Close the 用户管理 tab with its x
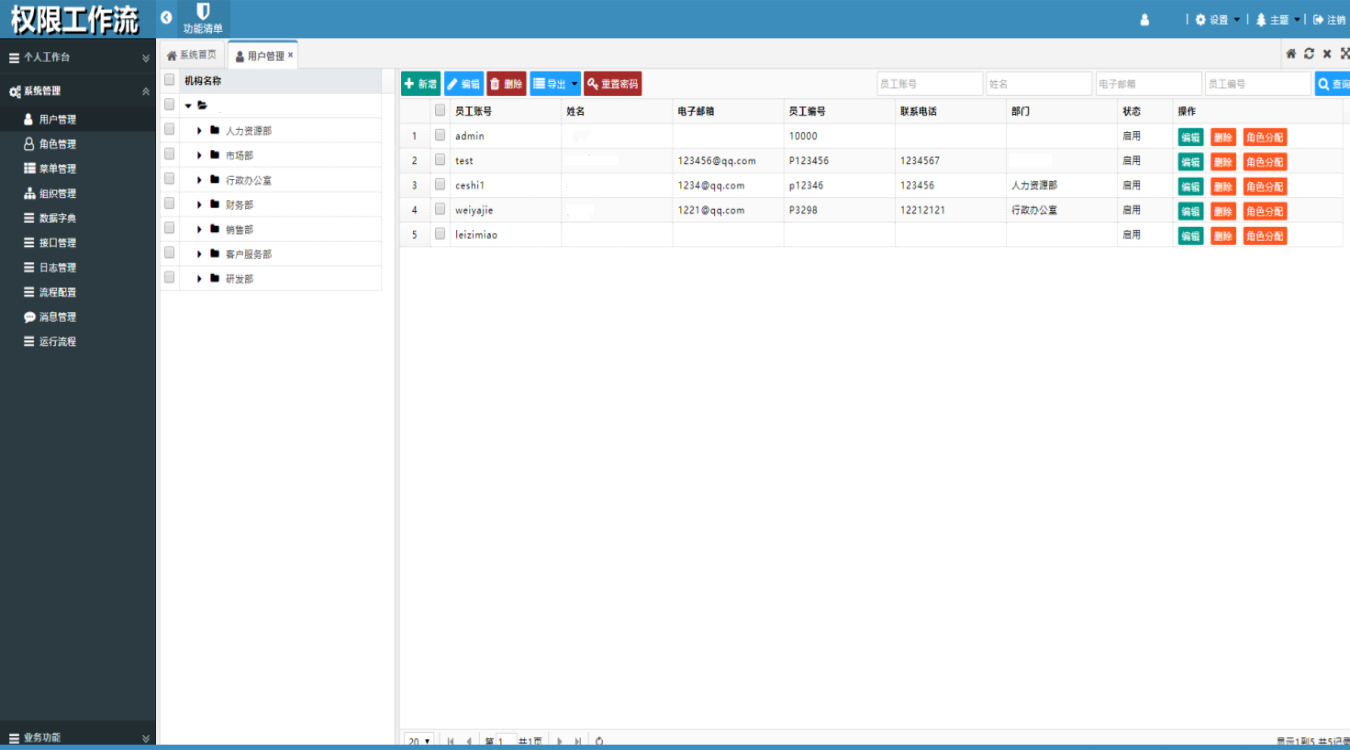This screenshot has height=750, width=1350. [291, 55]
